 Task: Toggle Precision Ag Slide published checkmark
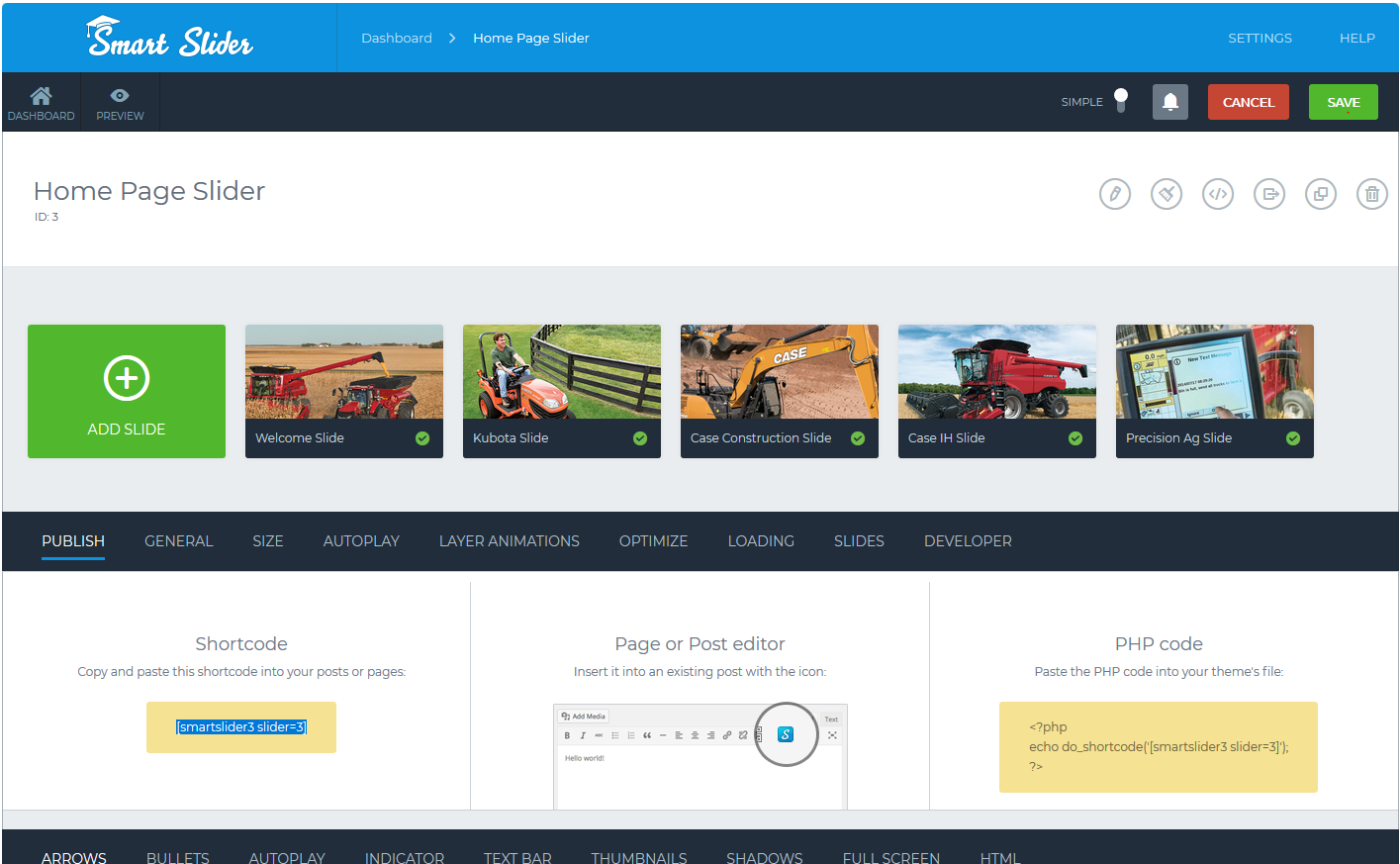1293,438
